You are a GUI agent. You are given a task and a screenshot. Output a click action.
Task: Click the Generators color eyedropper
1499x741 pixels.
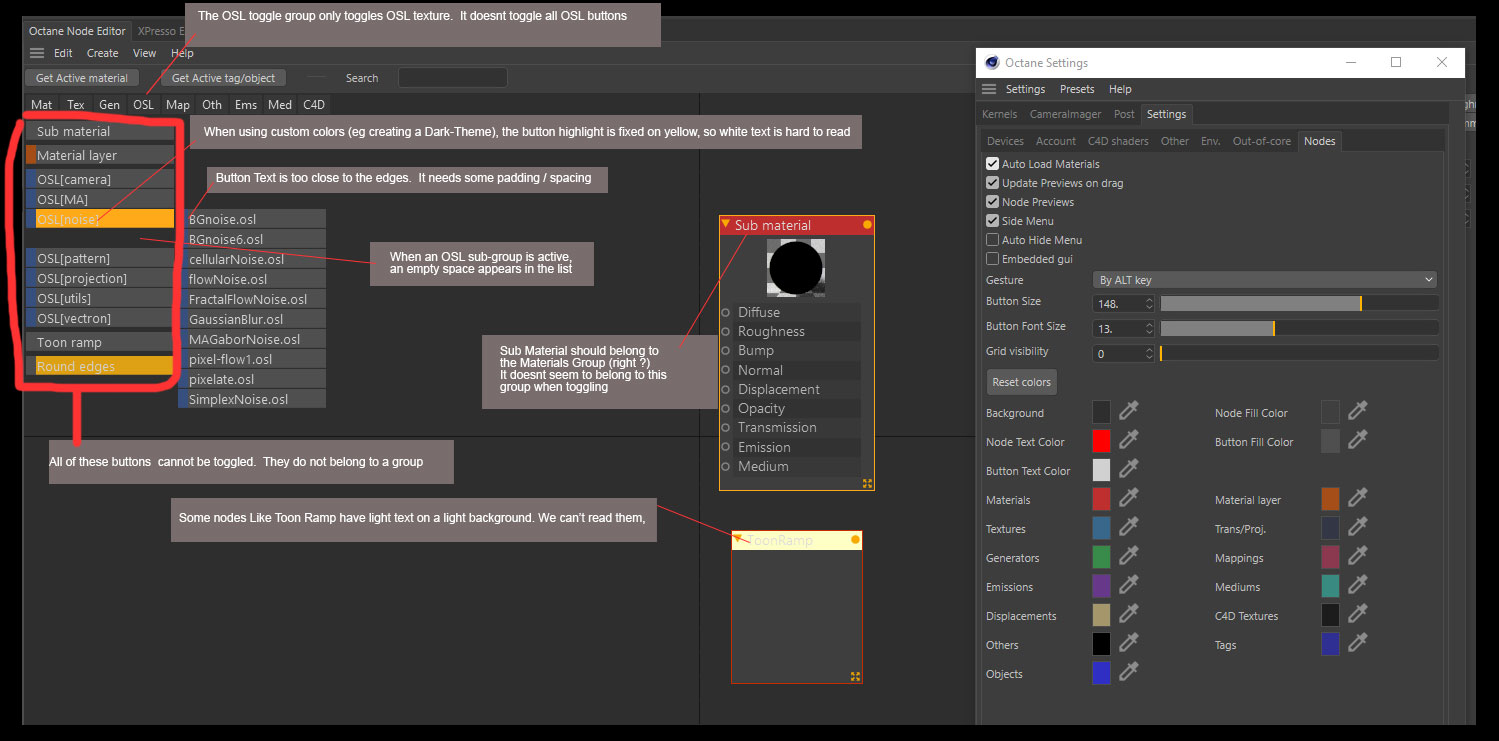coord(1129,556)
